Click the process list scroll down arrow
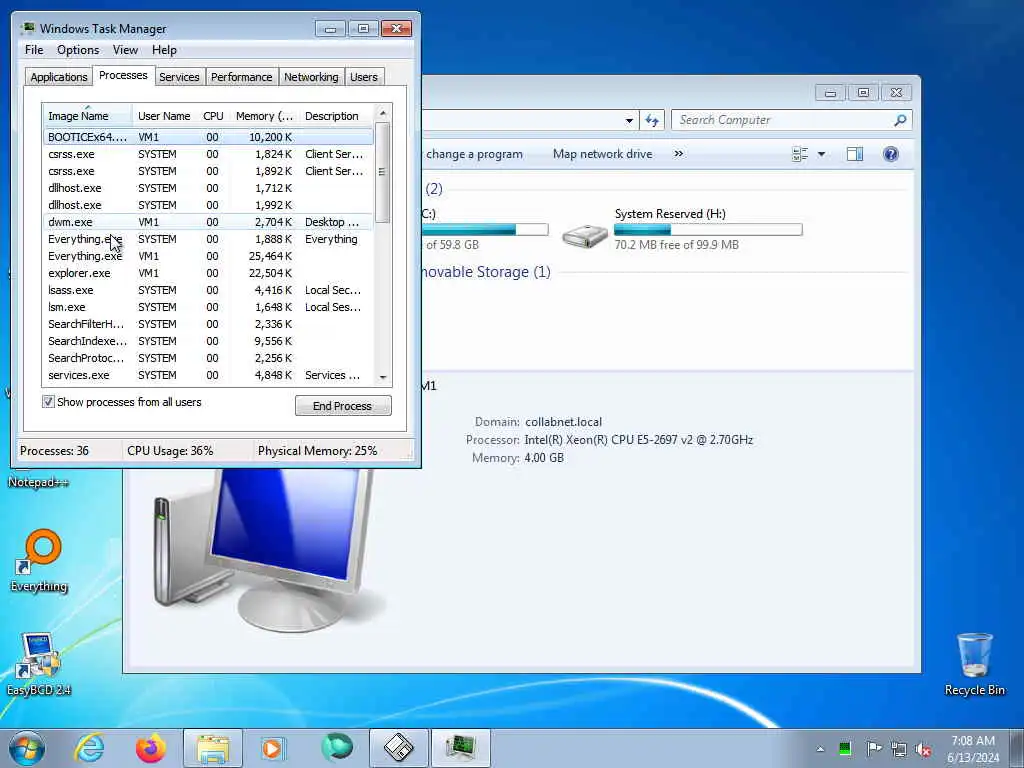The width and height of the screenshot is (1024, 768). 383,377
